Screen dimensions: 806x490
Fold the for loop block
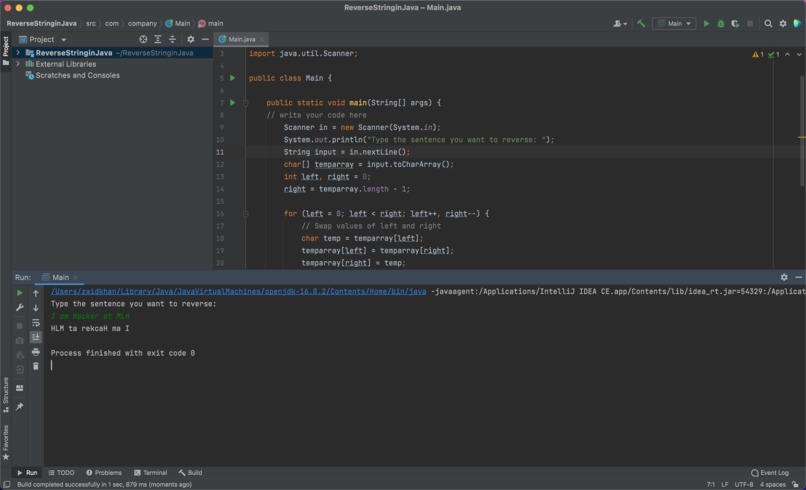coord(246,214)
